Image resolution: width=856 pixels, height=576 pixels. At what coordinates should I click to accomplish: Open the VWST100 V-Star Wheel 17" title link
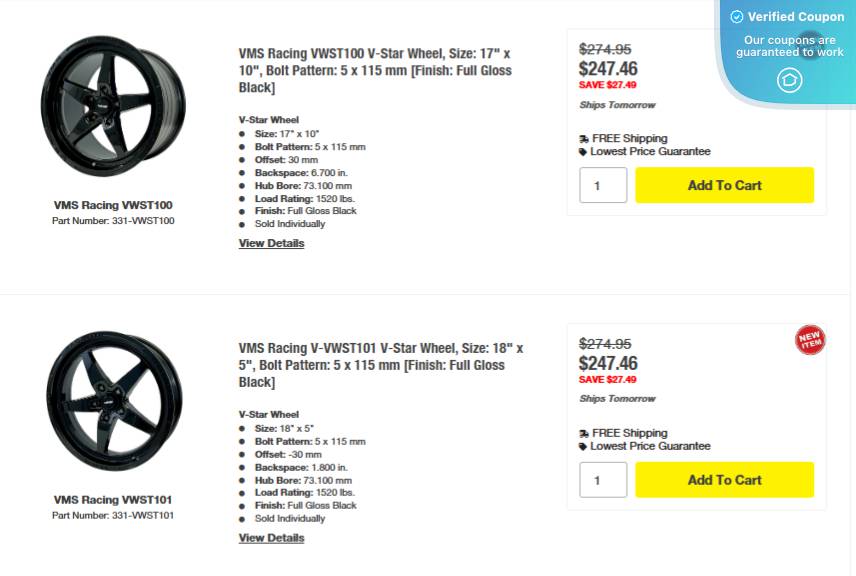click(375, 70)
